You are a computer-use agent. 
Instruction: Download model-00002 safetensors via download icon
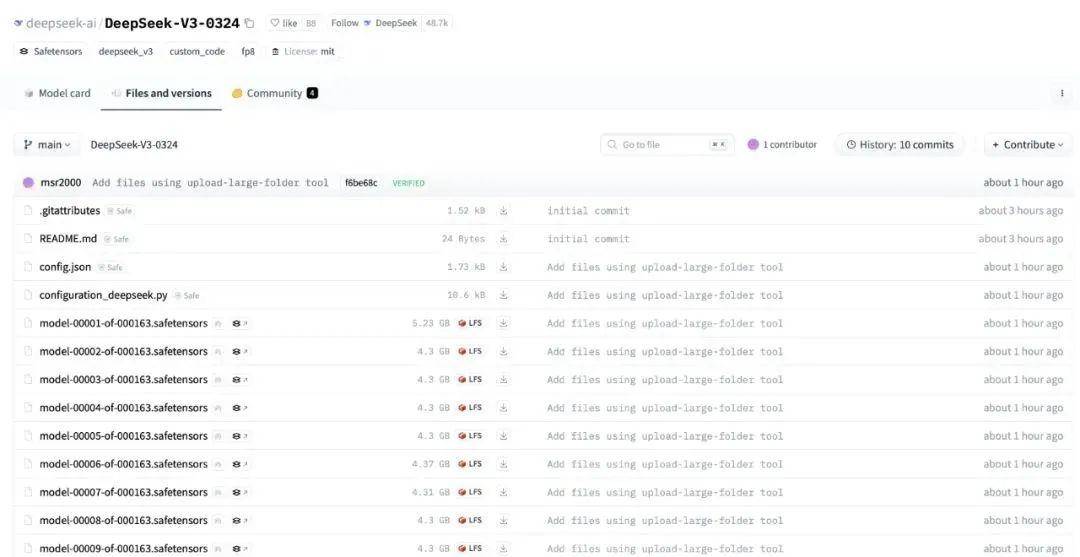(x=503, y=352)
